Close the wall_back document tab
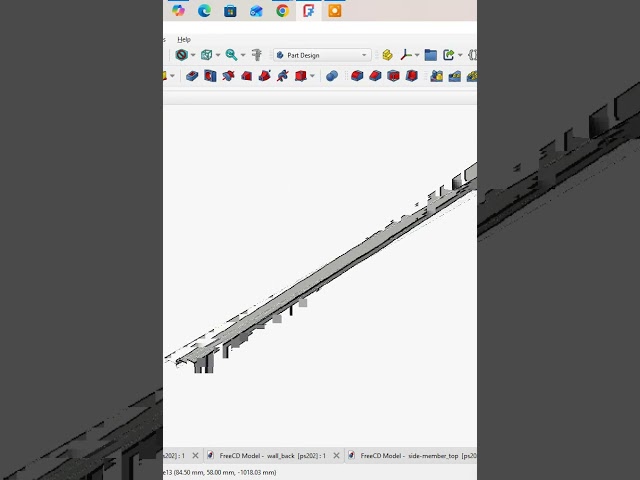Screen dimensions: 640x480 (336, 456)
